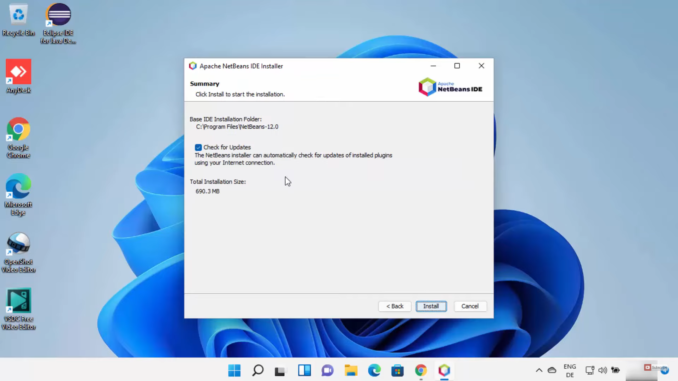
Task: Minimize the NetBeans installer window
Action: (433, 66)
